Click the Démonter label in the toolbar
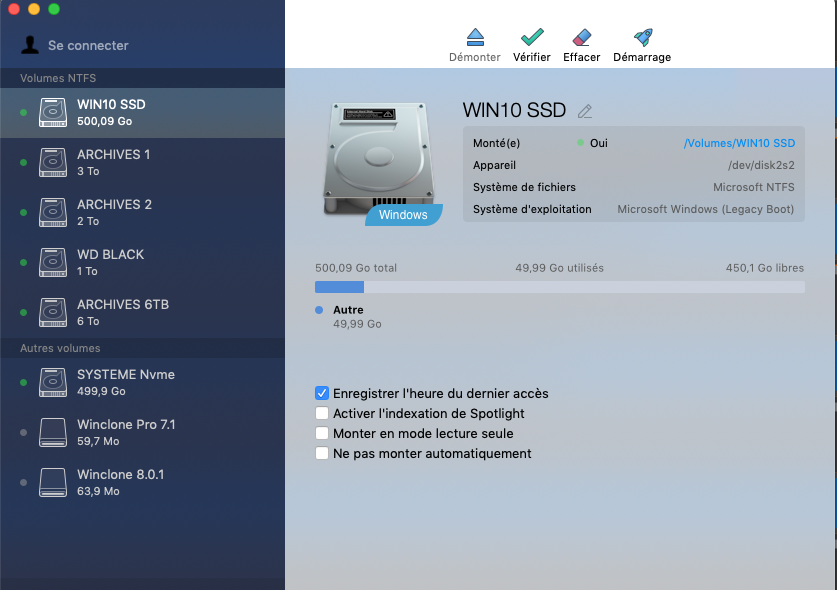The height and width of the screenshot is (590, 837). coord(475,57)
